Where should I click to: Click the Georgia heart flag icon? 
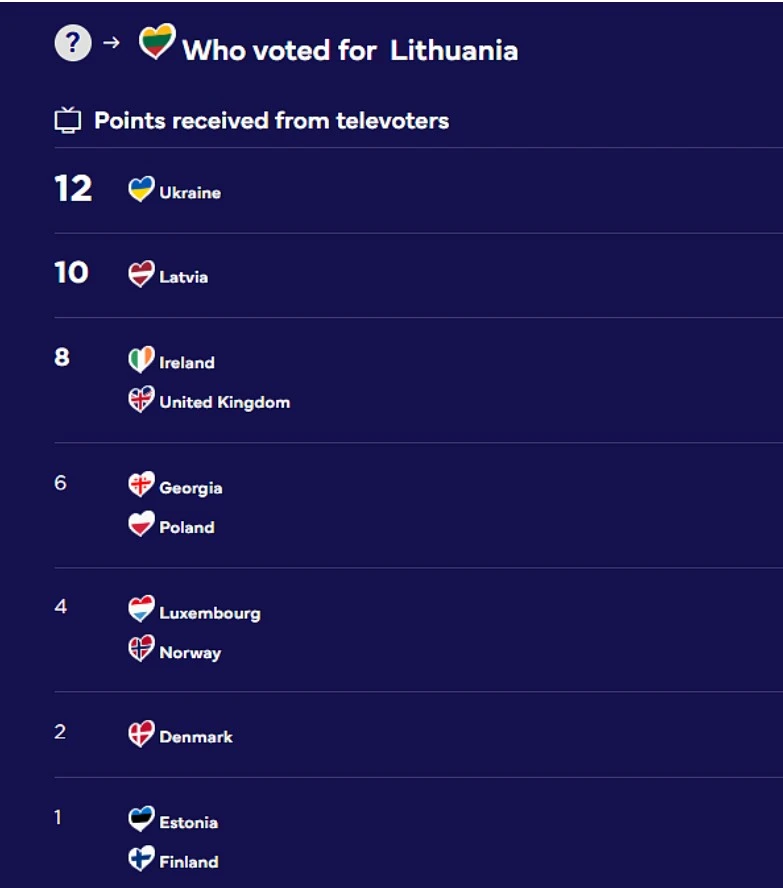tap(141, 485)
